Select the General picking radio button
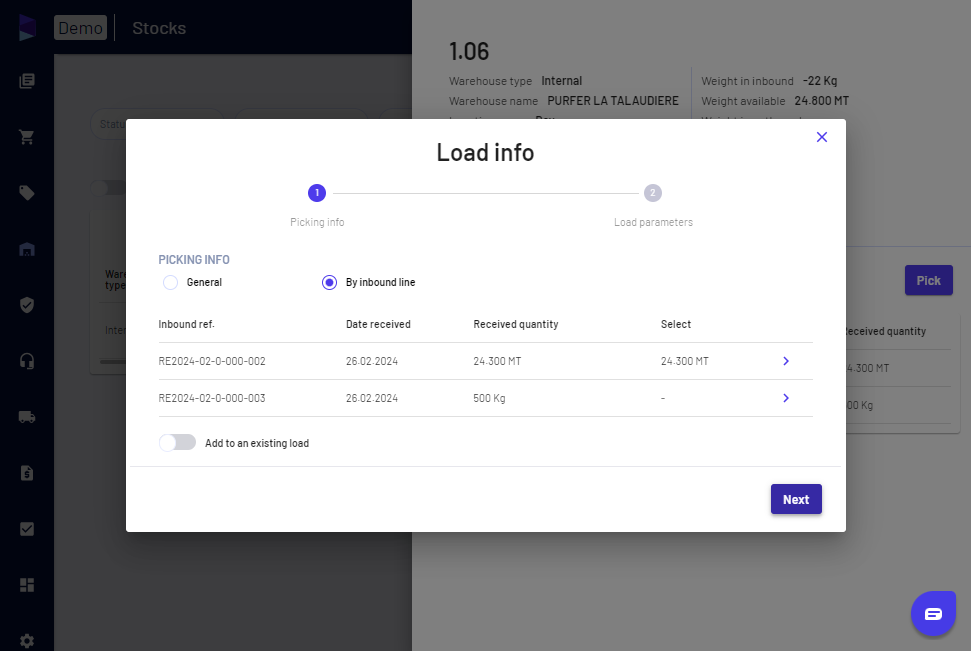971x651 pixels. click(170, 282)
